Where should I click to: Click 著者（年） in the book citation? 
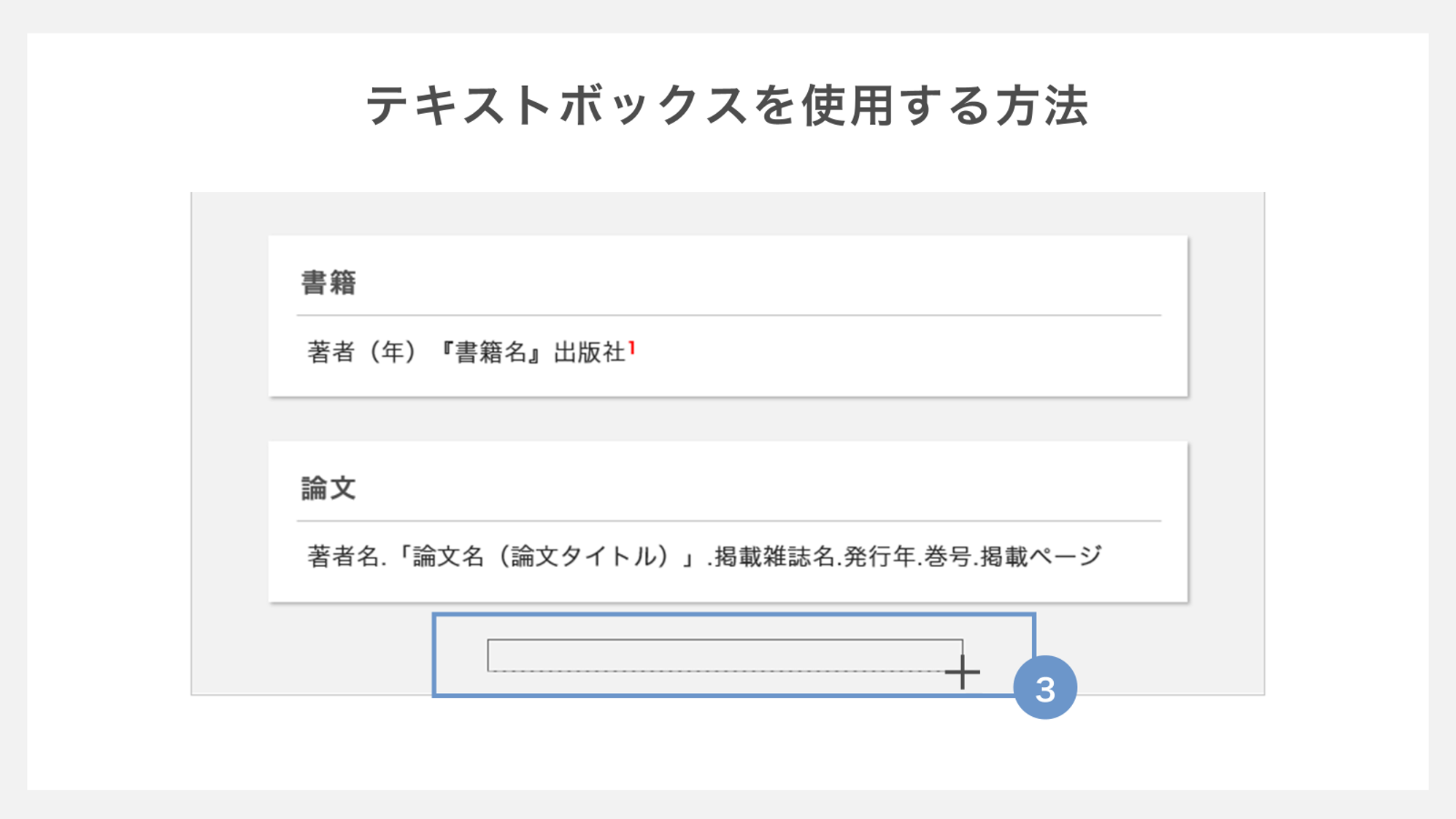click(x=363, y=353)
